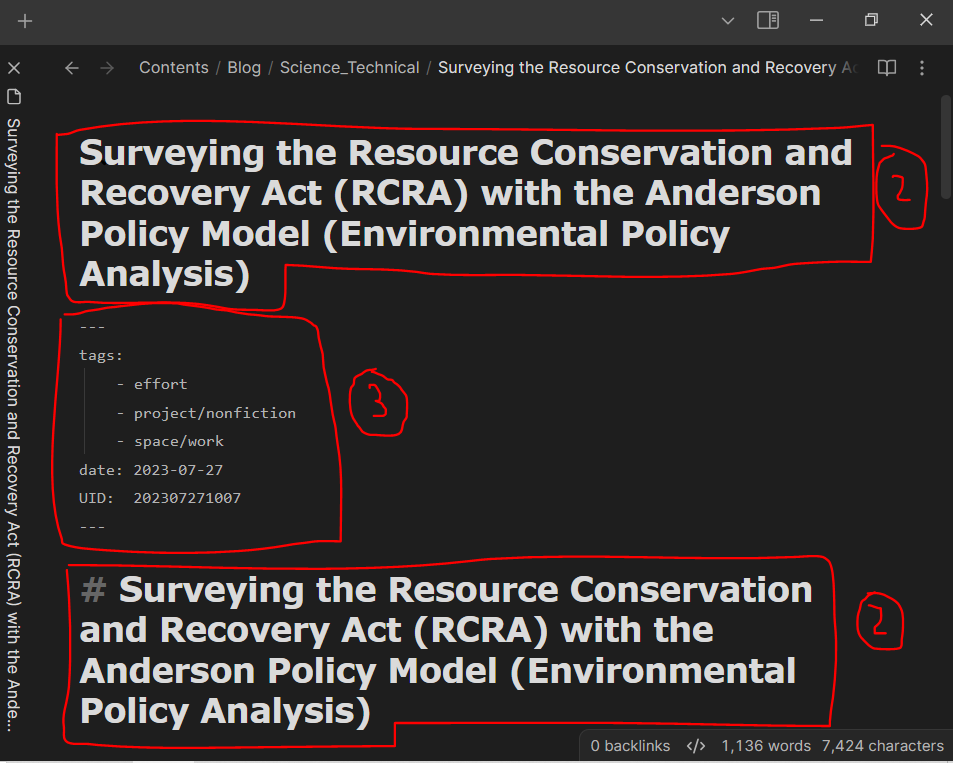Navigate back with the left arrow icon
This screenshot has height=763, width=953.
pyautogui.click(x=70, y=67)
